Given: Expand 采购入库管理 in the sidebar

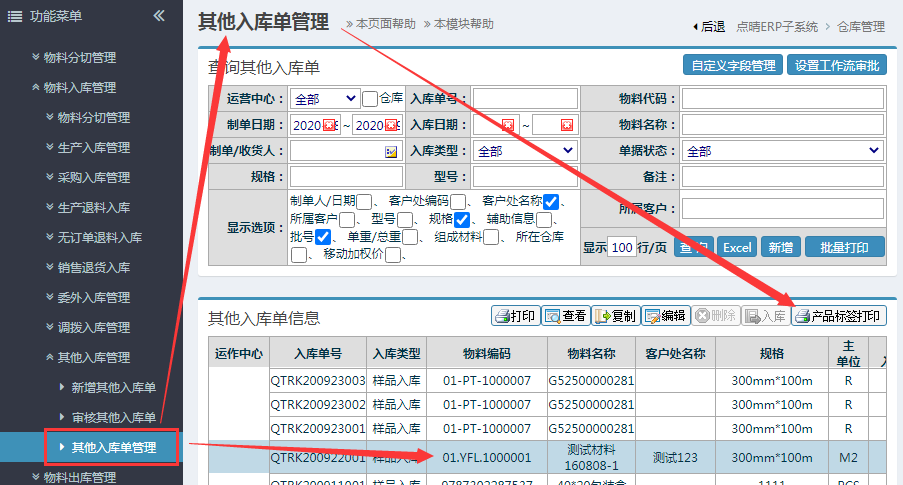Looking at the screenshot, I should pyautogui.click(x=88, y=177).
